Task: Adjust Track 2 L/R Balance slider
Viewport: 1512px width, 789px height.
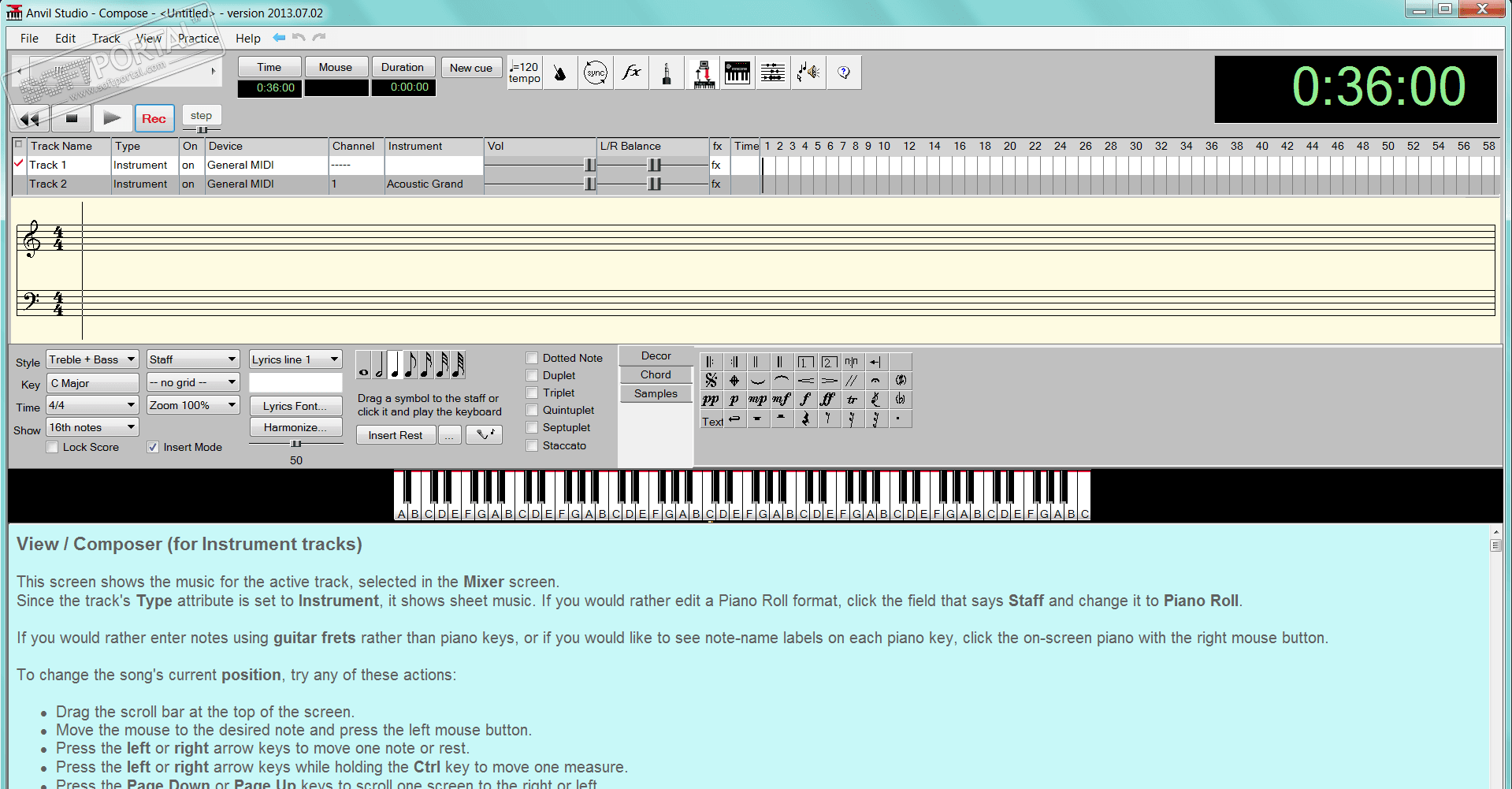Action: click(x=654, y=184)
